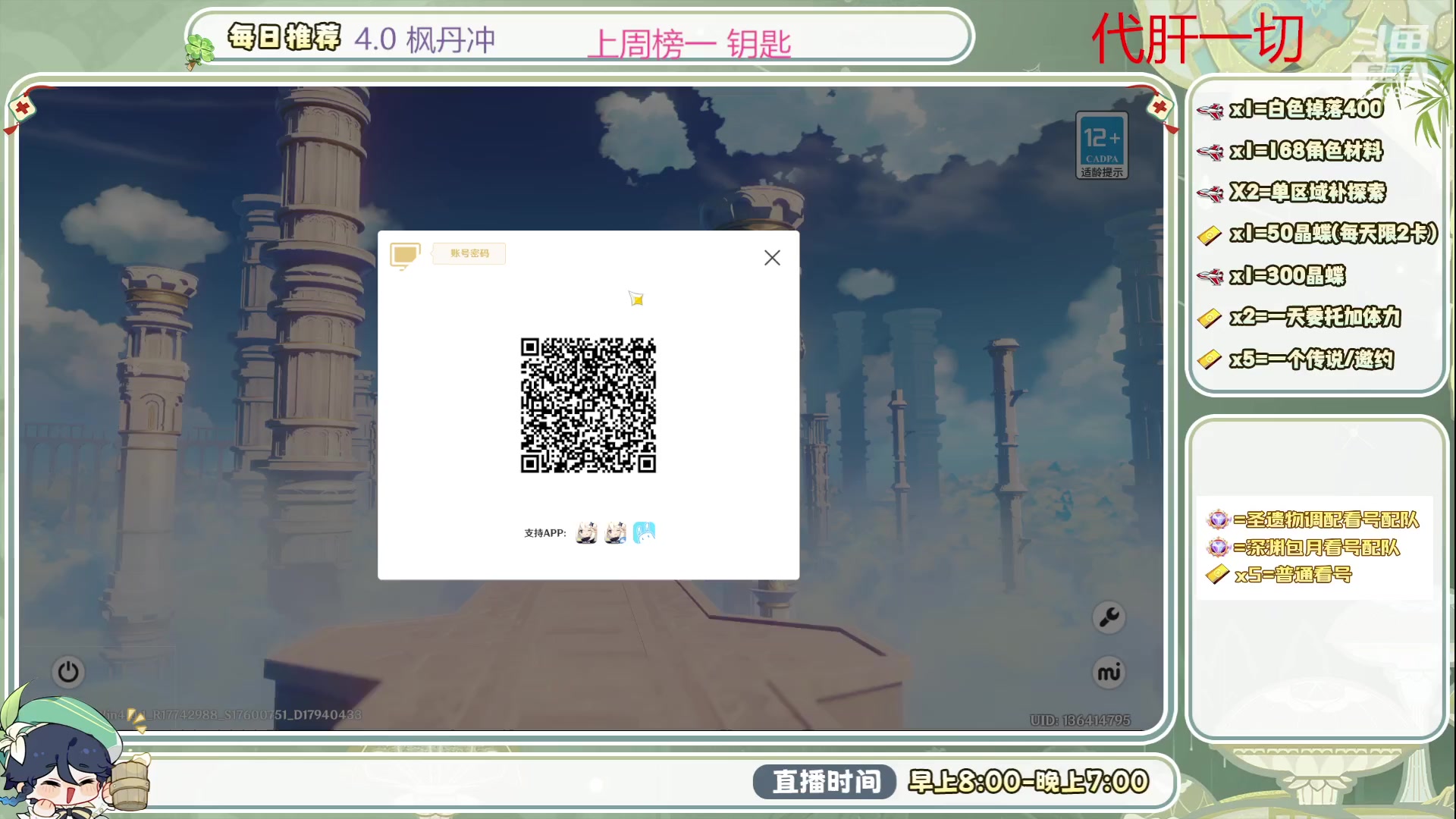Screen dimensions: 1456x819
Task: Click the blue Miyoushe app icon
Action: click(x=644, y=533)
